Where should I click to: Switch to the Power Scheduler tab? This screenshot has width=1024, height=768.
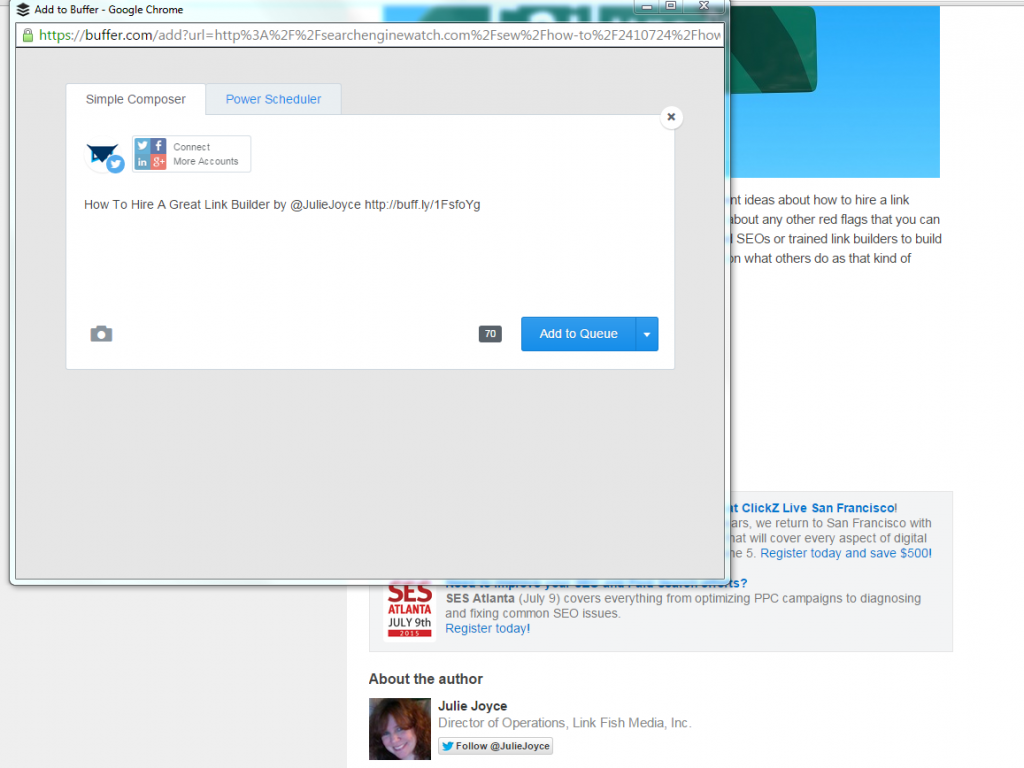(273, 99)
